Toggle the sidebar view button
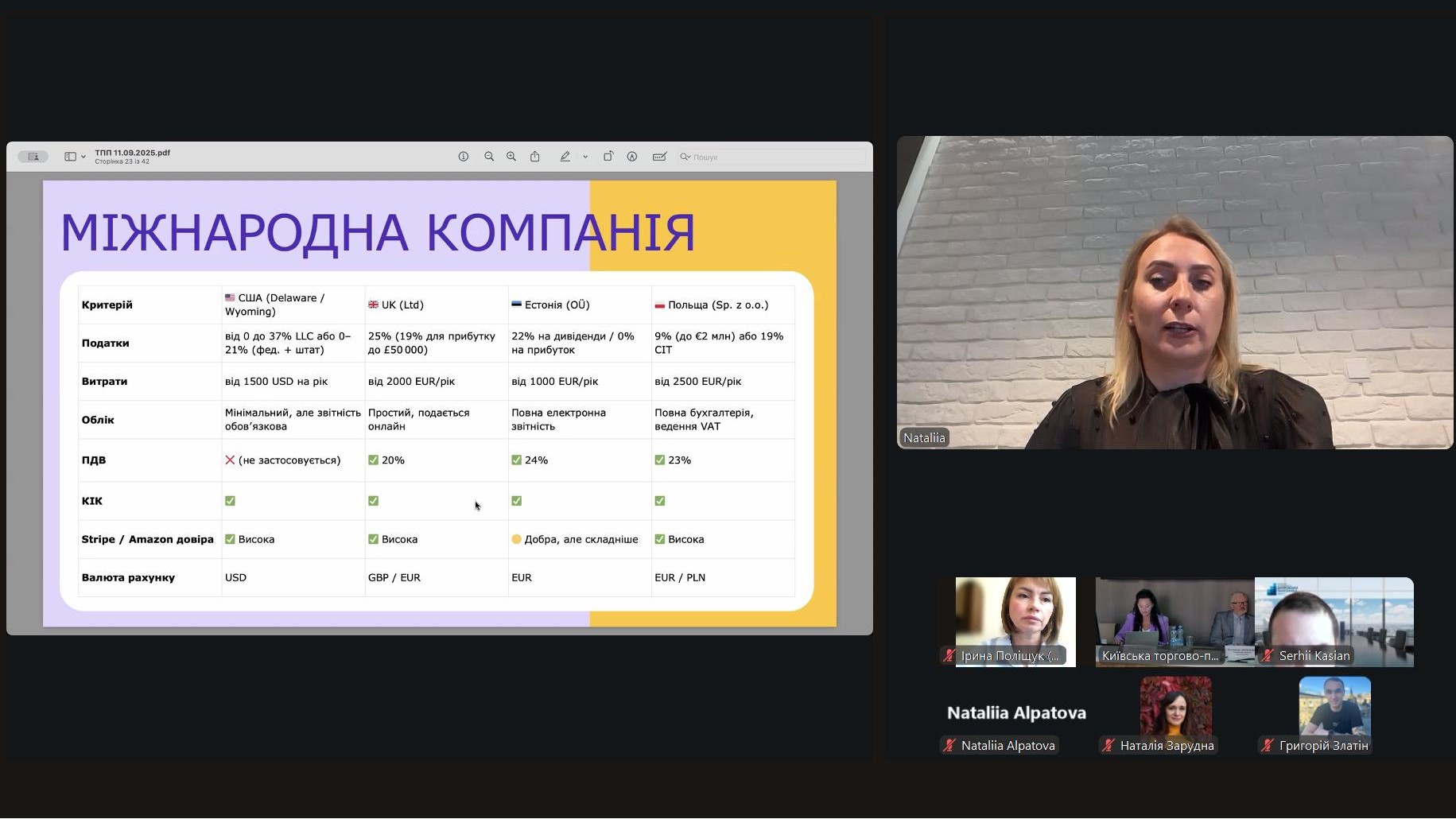 pos(70,157)
